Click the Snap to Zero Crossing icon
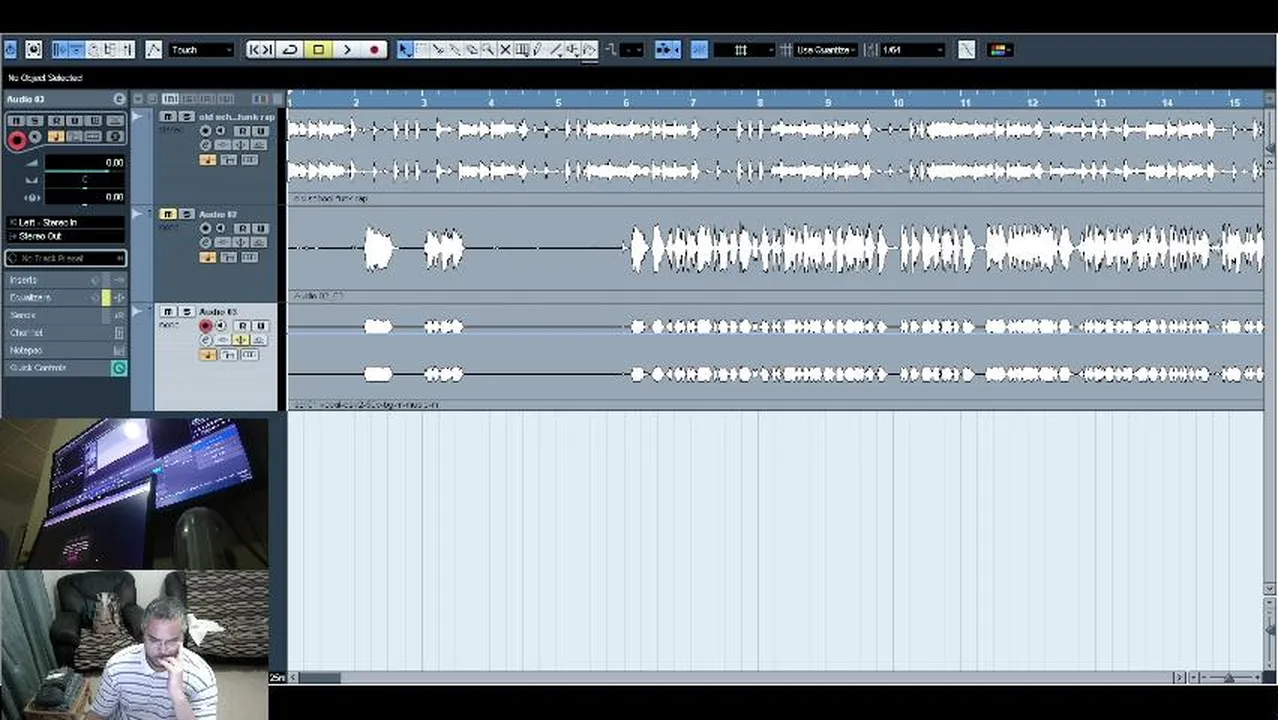Screen dimensions: 1278x720 point(966,49)
